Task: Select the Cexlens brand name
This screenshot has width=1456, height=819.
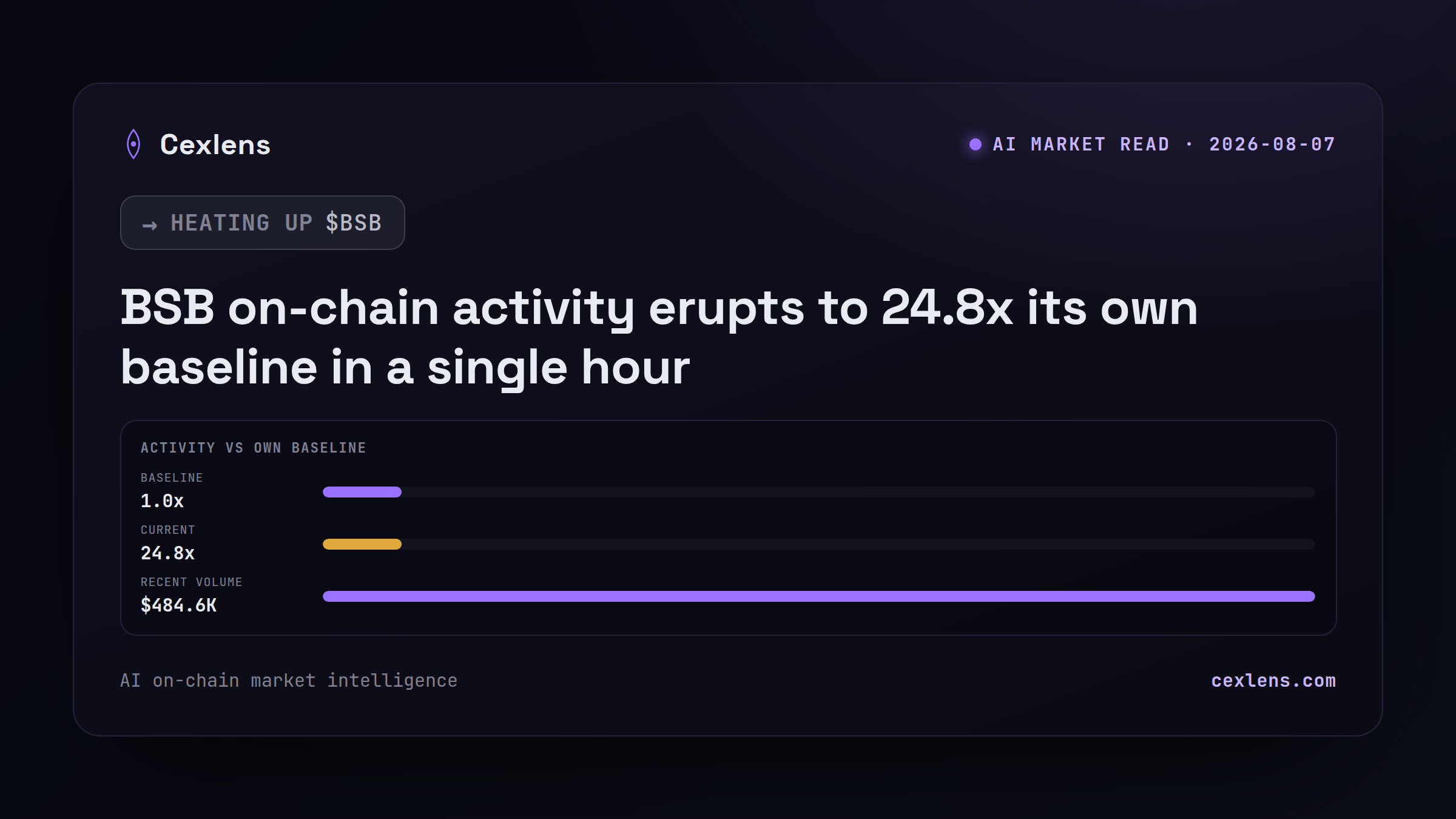Action: click(x=215, y=144)
